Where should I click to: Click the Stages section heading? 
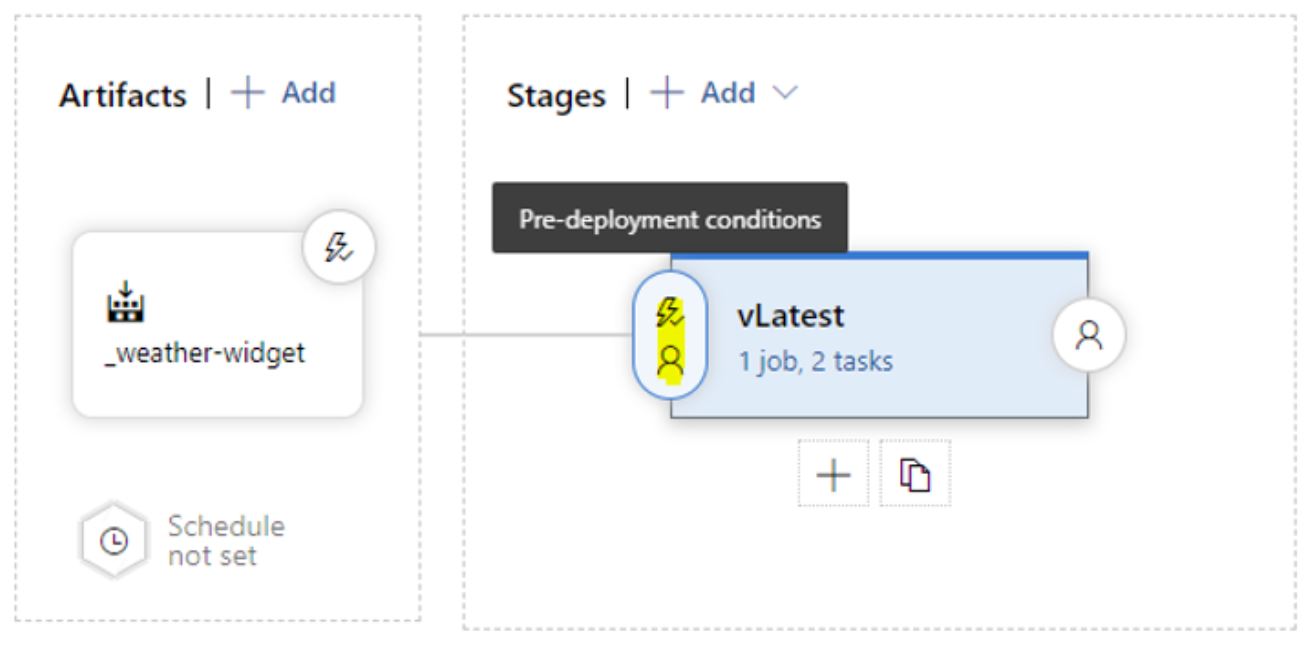[x=556, y=95]
